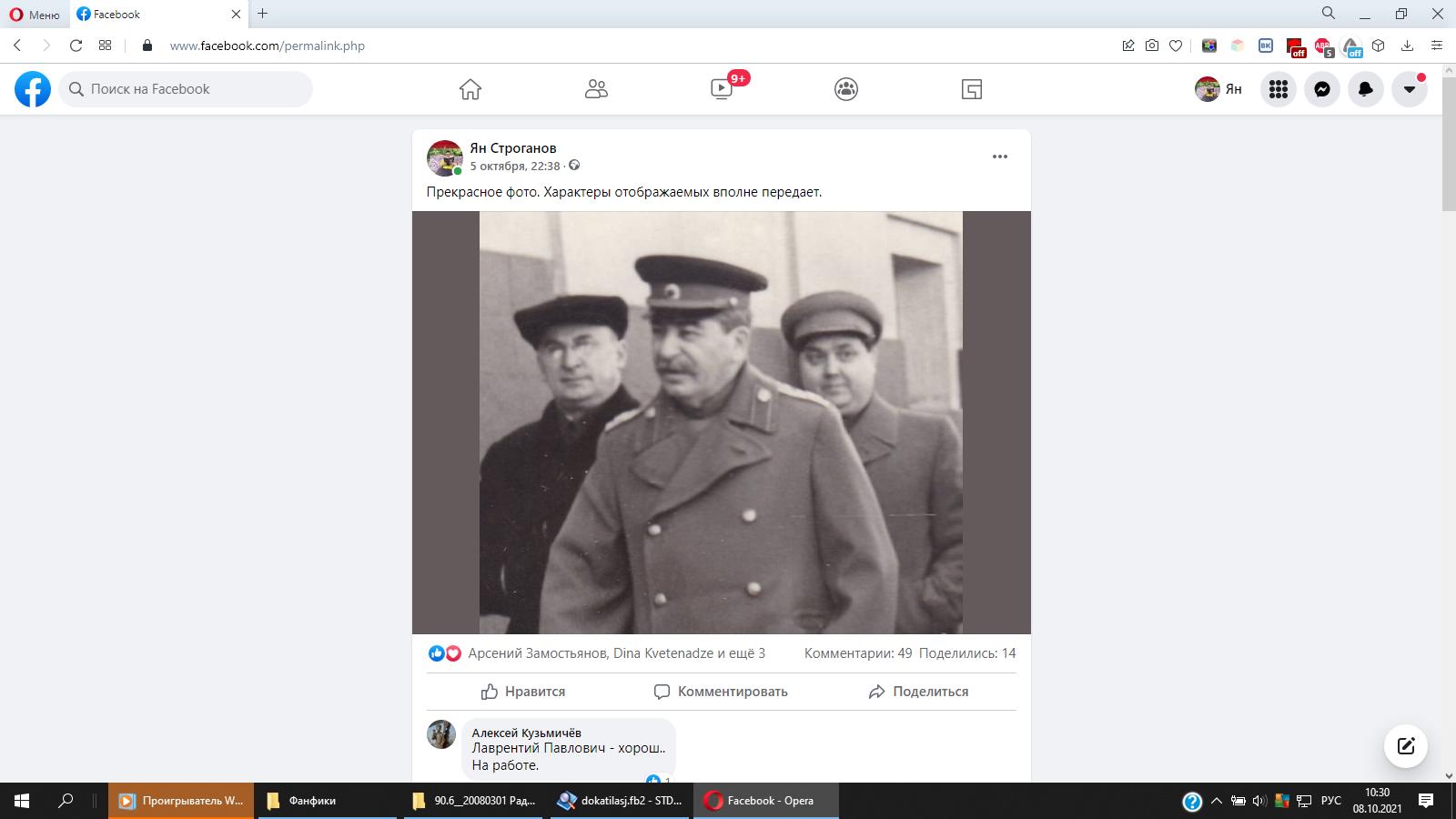Open the Groups icon in the top navigation

tap(846, 89)
